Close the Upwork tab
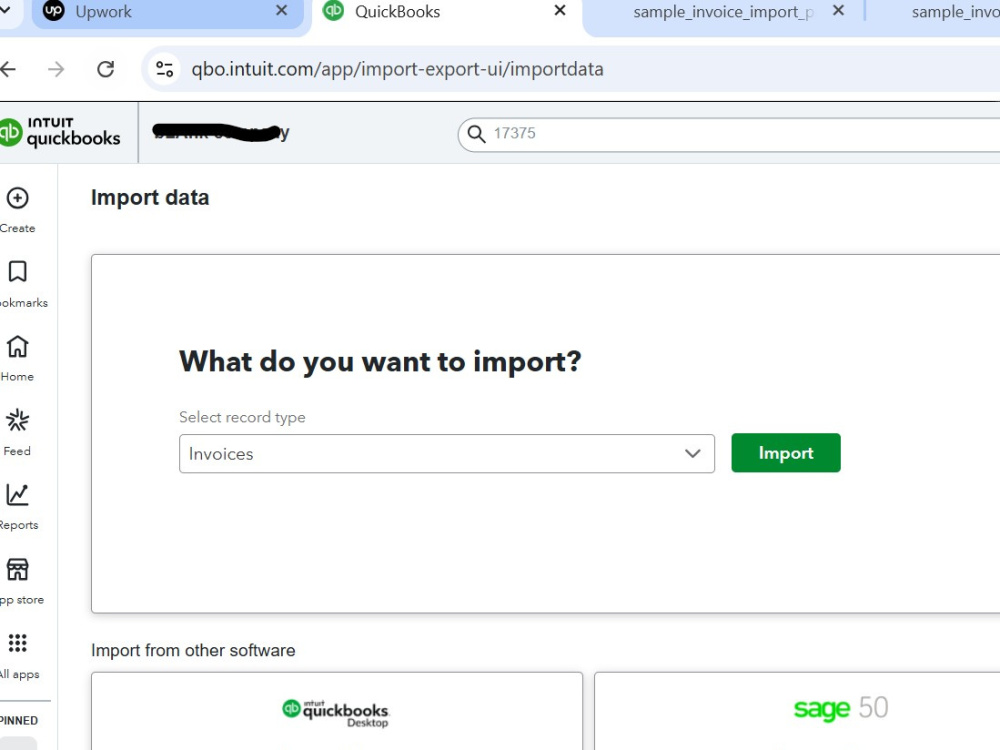 point(281,10)
